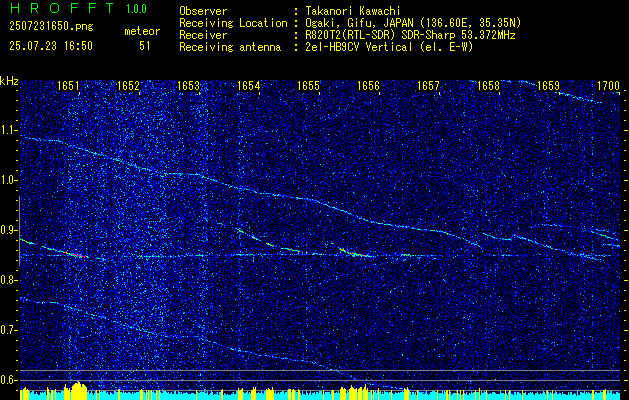Click the meteor count 51

click(x=145, y=46)
